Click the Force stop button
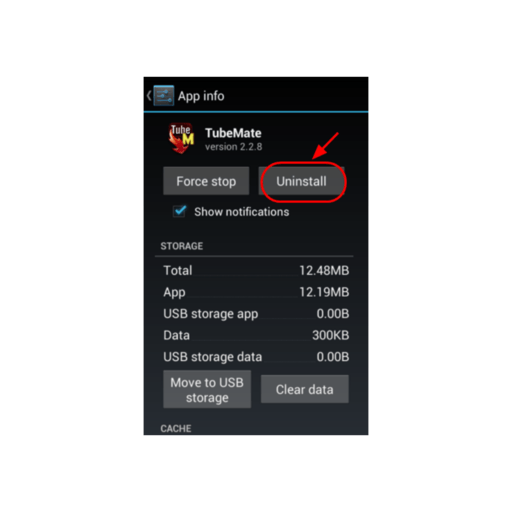This screenshot has width=512, height=512. 206,181
